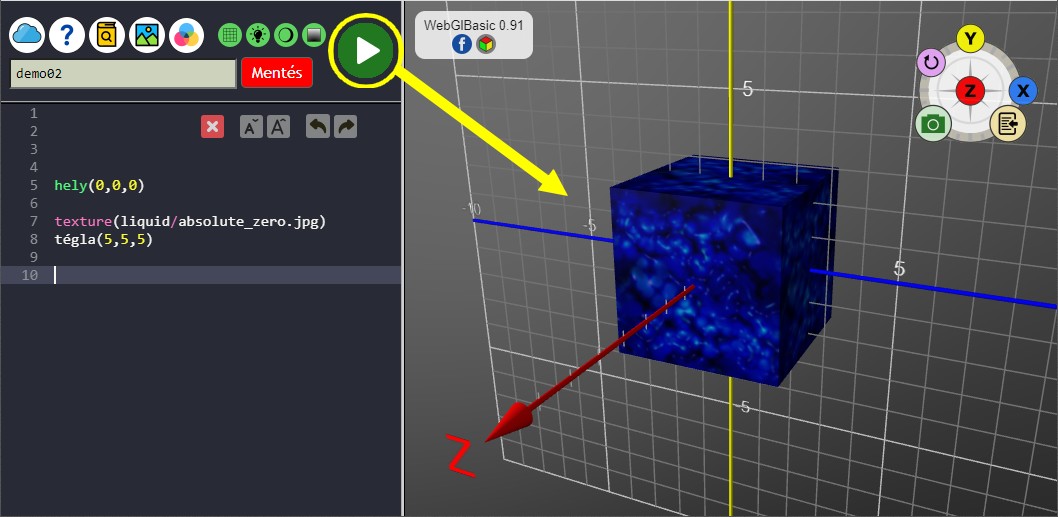Viewport: 1058px width, 517px height.
Task: Click the red Mentés save button
Action: (x=277, y=73)
